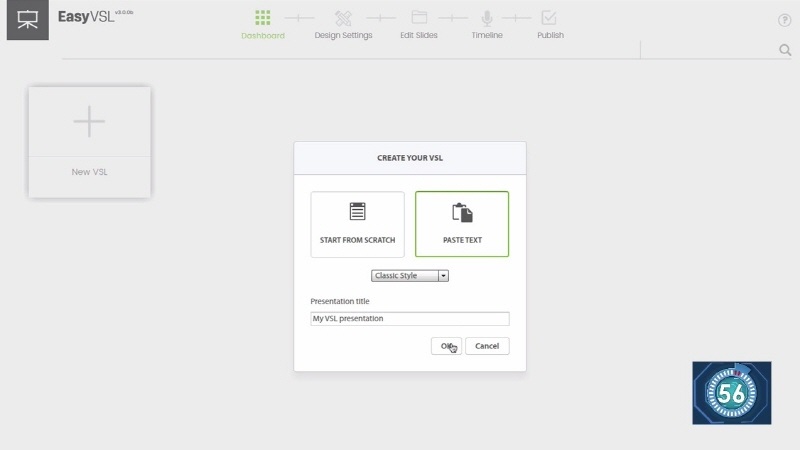Viewport: 800px width, 450px height.
Task: Select the Dashboard tab label
Action: click(263, 36)
